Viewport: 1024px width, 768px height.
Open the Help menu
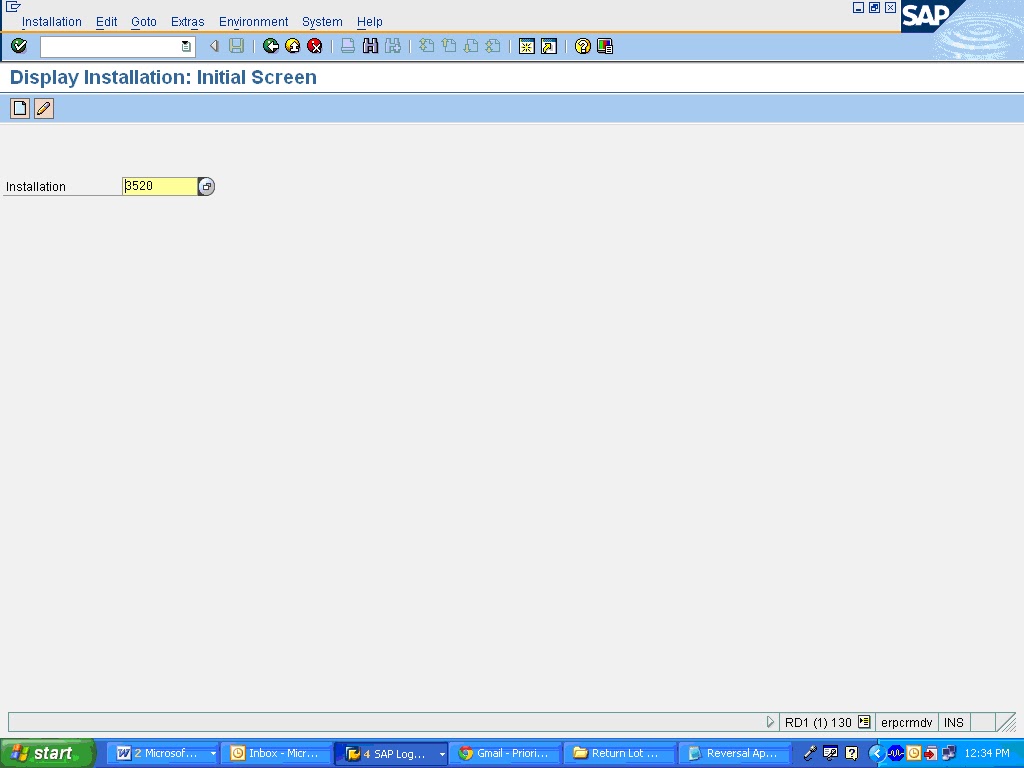click(370, 22)
